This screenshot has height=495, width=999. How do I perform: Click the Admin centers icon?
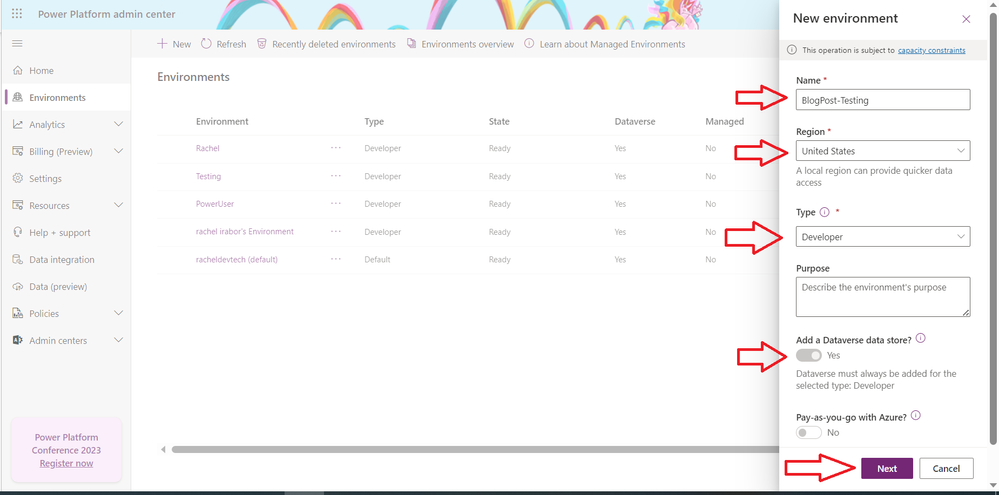point(18,340)
